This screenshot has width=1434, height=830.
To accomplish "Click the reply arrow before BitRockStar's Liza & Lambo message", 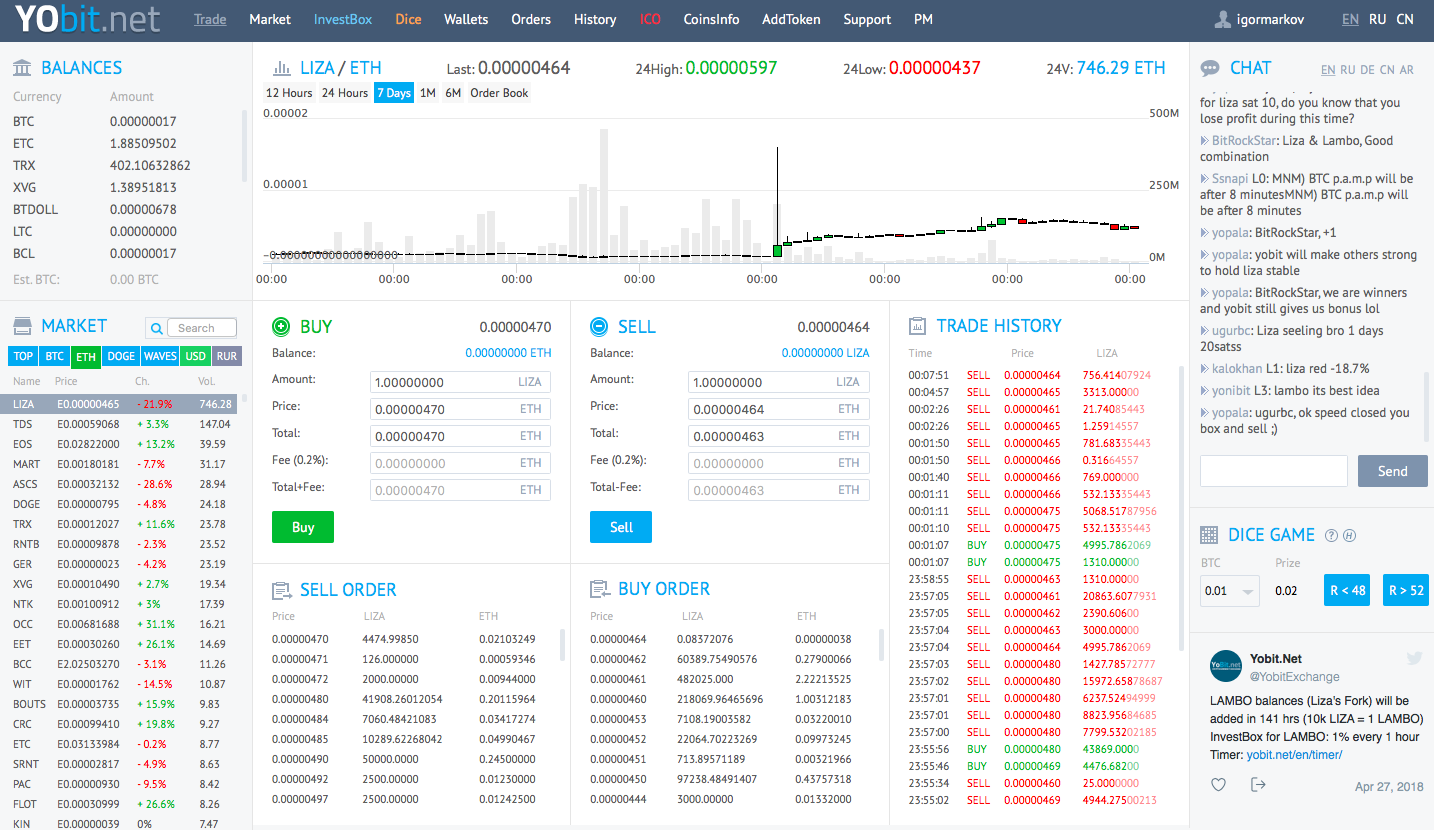I will [1204, 141].
